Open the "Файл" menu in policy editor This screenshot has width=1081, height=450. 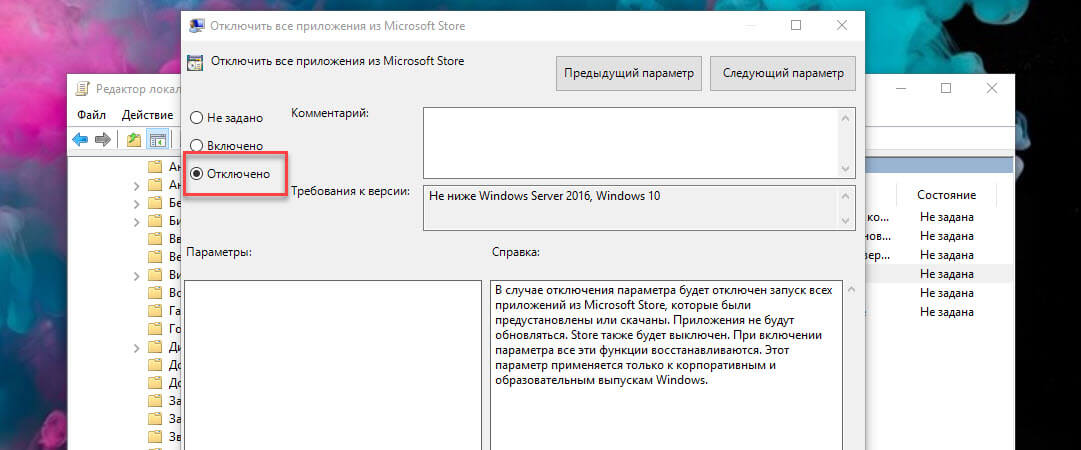tap(92, 114)
